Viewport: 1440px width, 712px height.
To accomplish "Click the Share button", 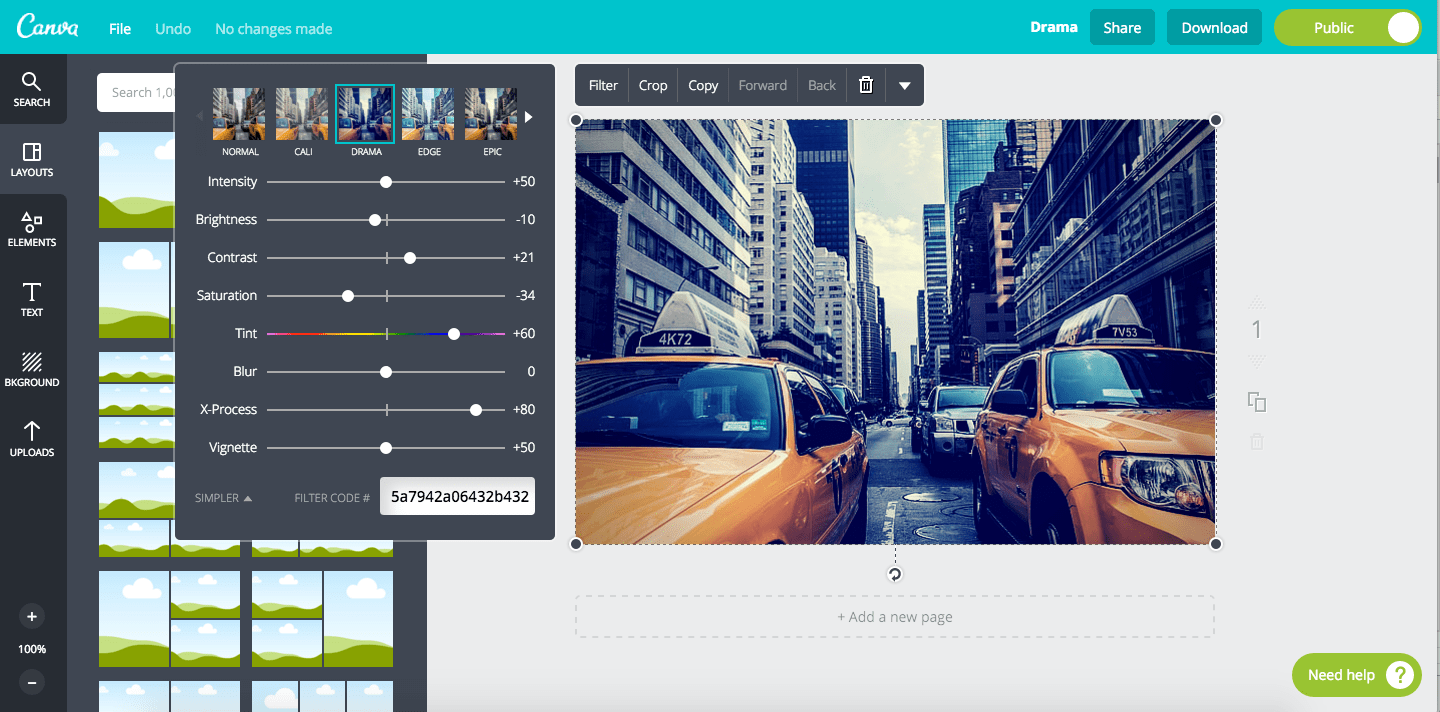I will coord(1122,27).
